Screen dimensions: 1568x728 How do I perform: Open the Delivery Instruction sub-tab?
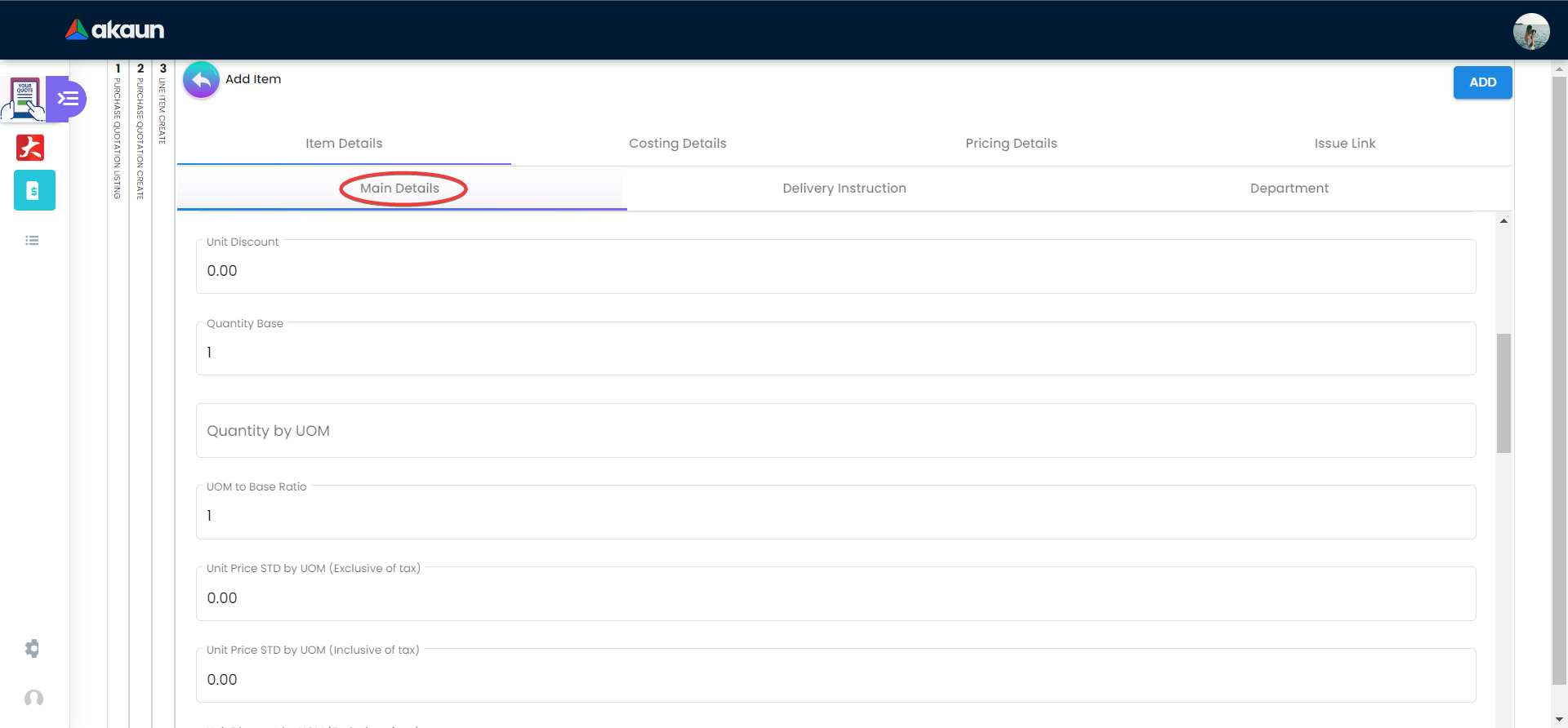844,189
